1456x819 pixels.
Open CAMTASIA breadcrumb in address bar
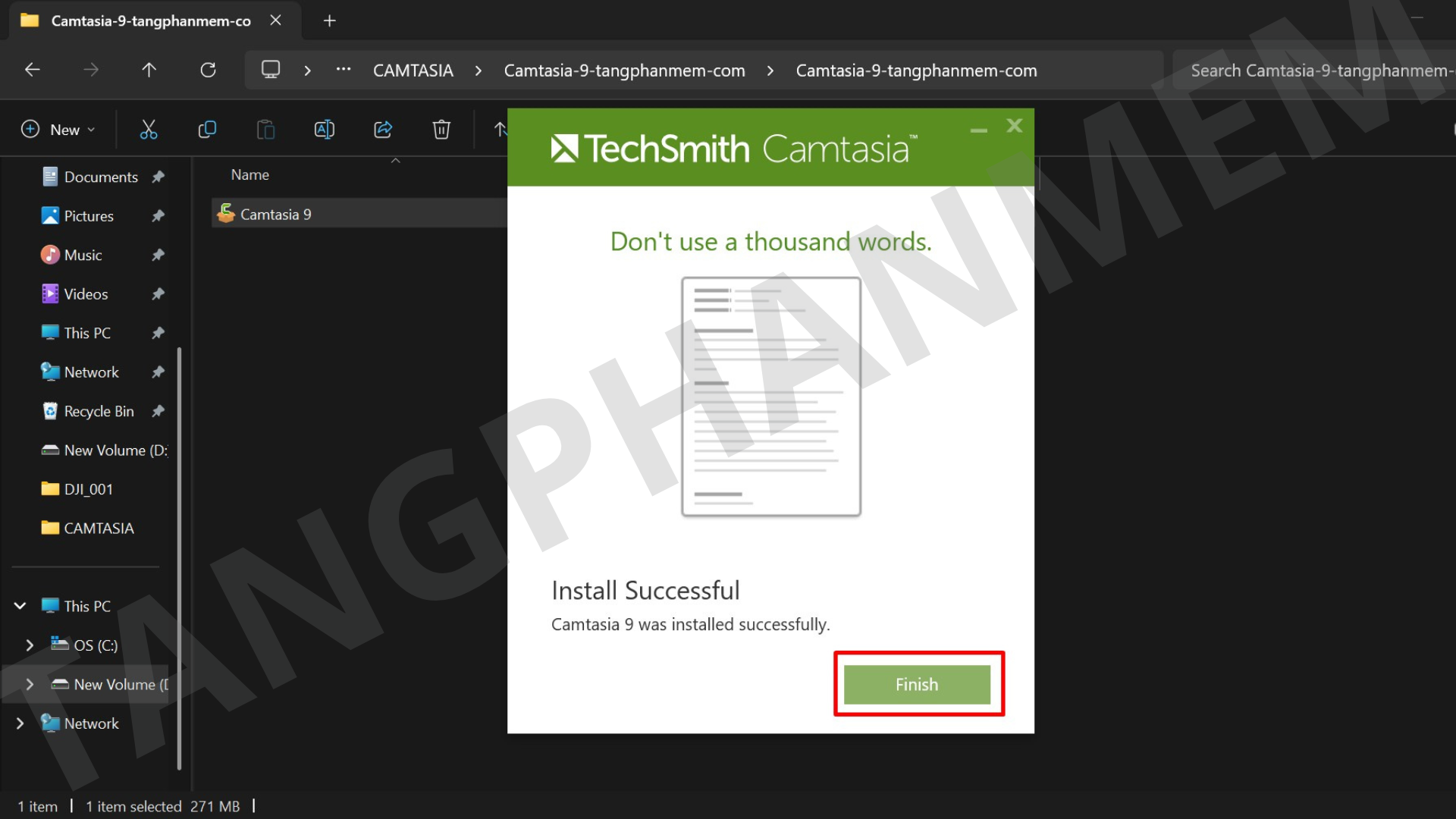point(413,71)
